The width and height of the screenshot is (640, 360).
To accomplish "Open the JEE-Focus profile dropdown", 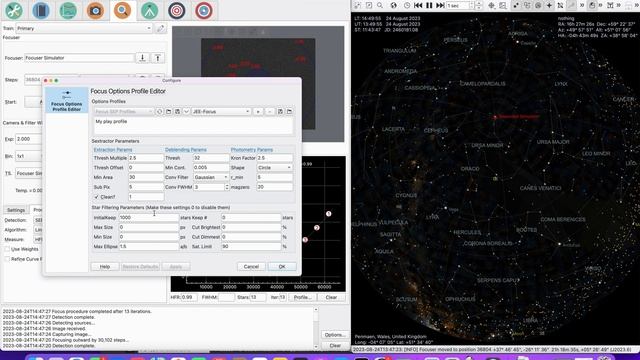I will [221, 111].
